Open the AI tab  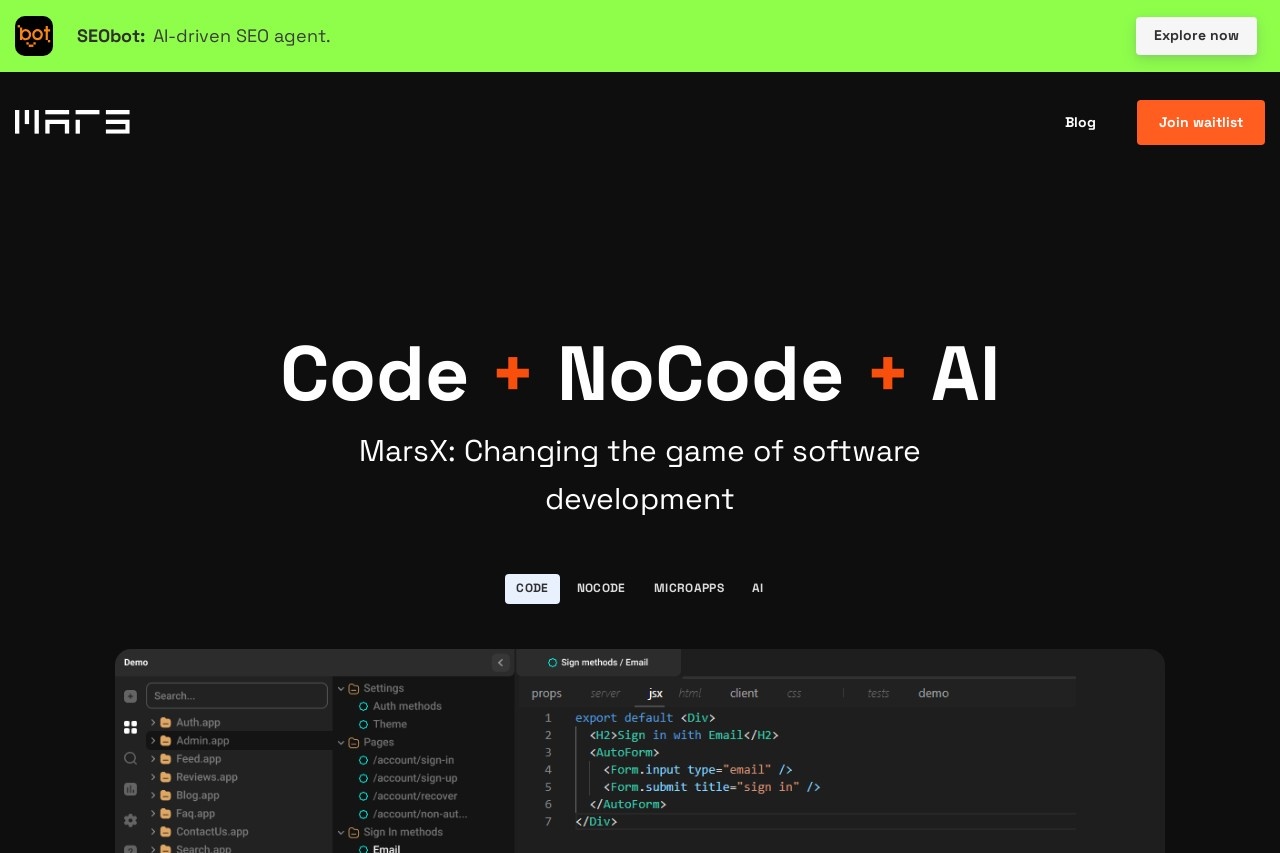[x=757, y=588]
